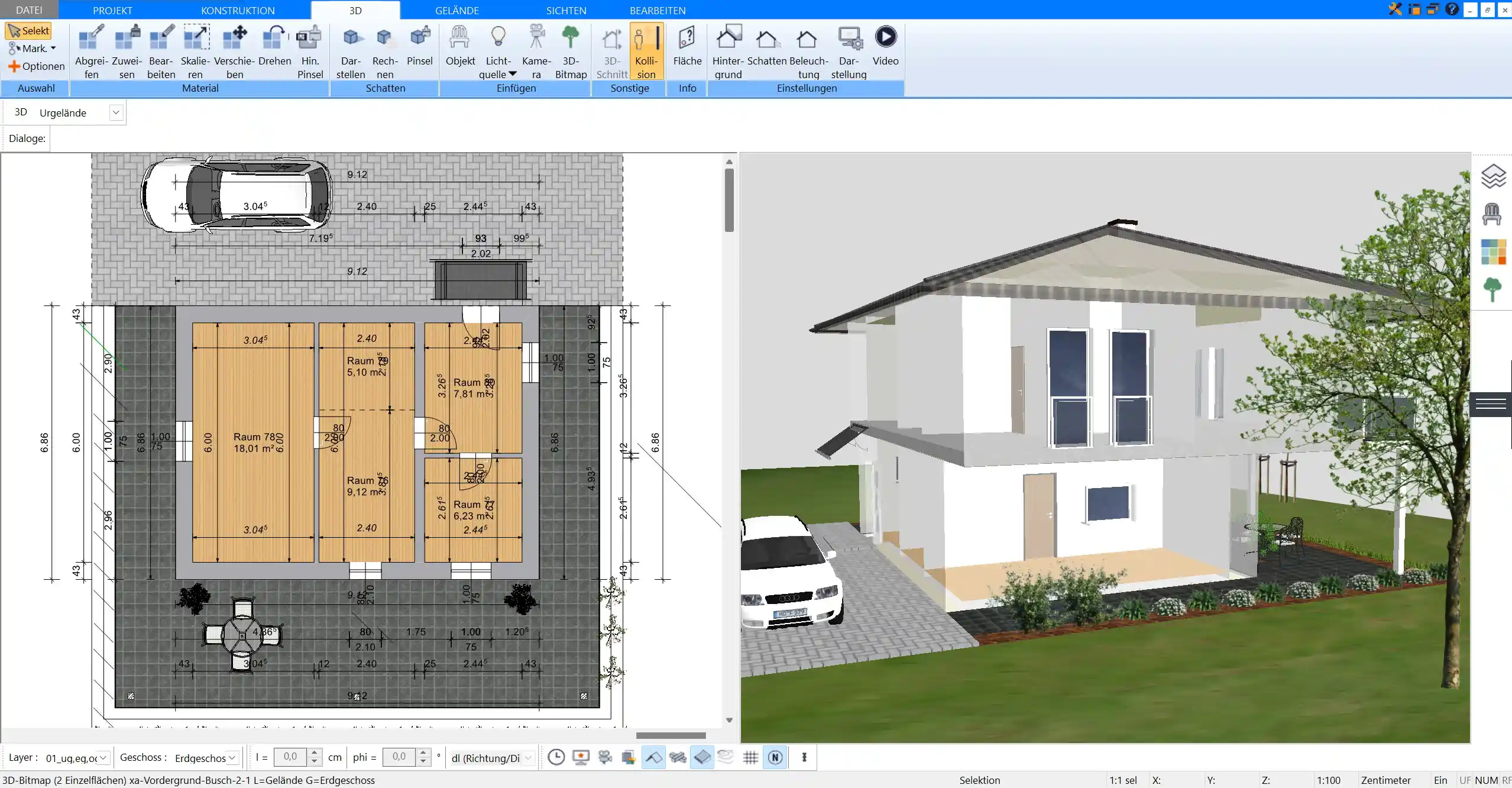Open the Beleuchtung settings
Screen dimensions: 1512x788
point(808,51)
